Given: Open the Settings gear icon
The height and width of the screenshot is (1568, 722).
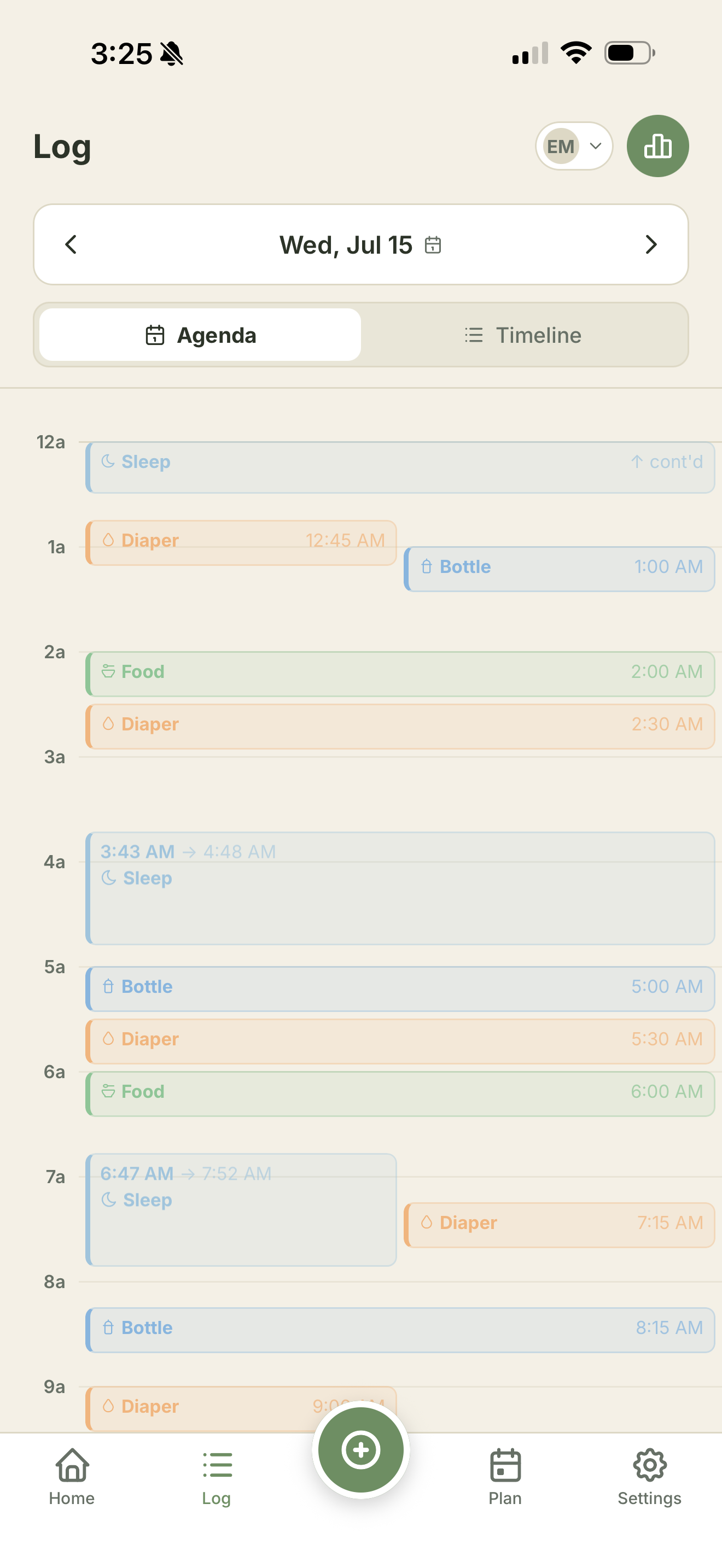Looking at the screenshot, I should tap(650, 1465).
